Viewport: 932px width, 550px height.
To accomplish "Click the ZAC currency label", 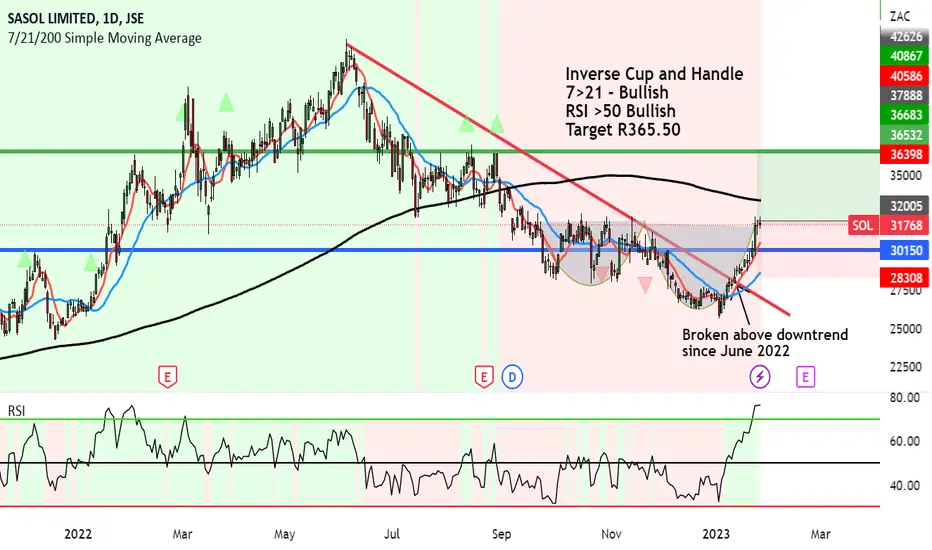I will tap(900, 17).
